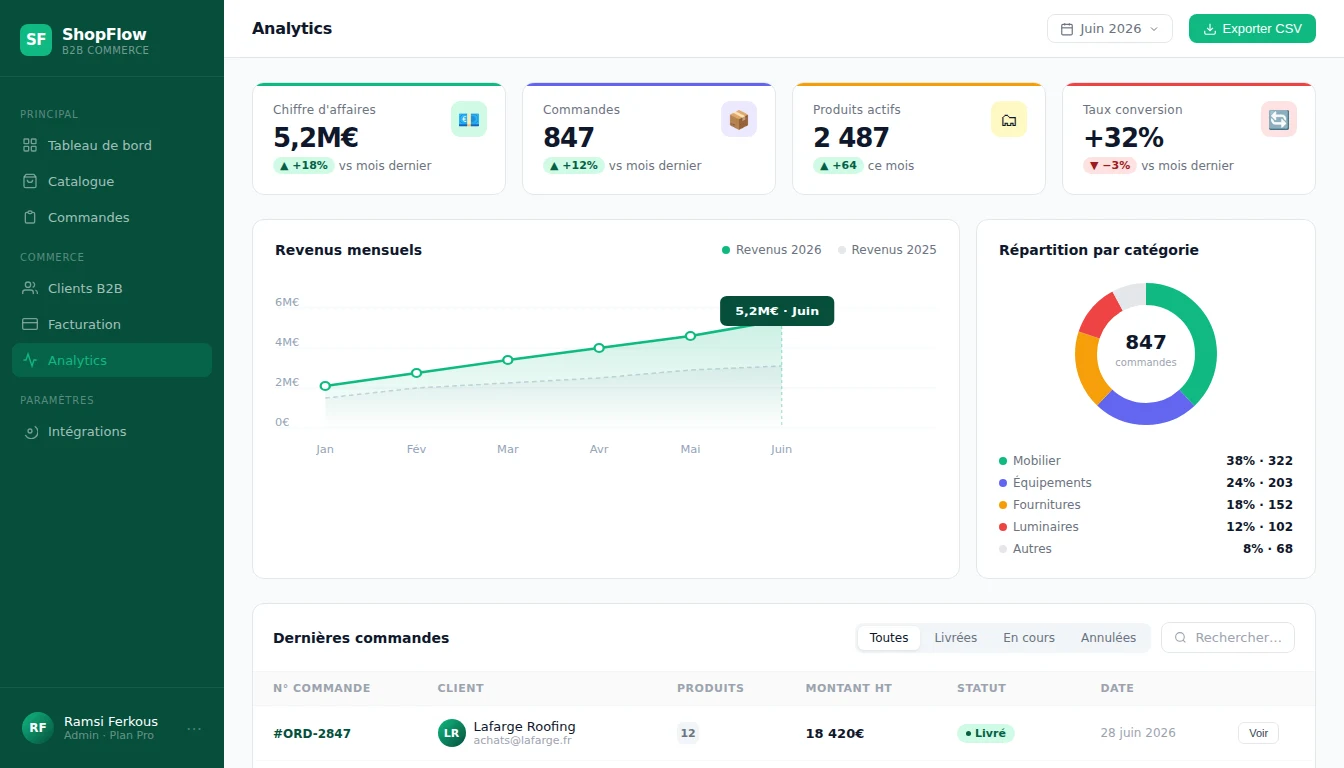Click the Livré status badge
1344x768 pixels.
(x=986, y=733)
